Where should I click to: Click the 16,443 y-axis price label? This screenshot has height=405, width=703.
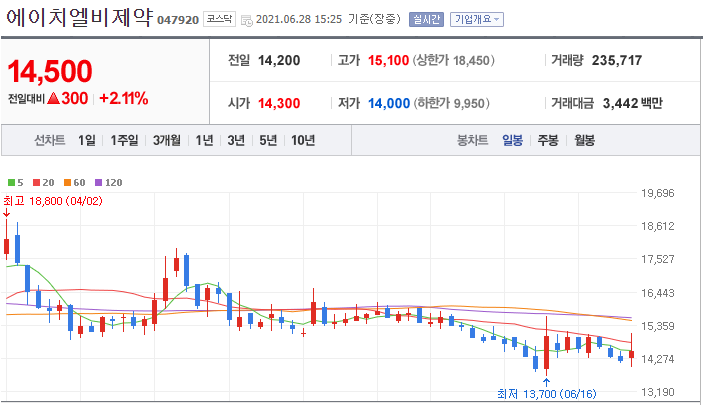tap(657, 293)
